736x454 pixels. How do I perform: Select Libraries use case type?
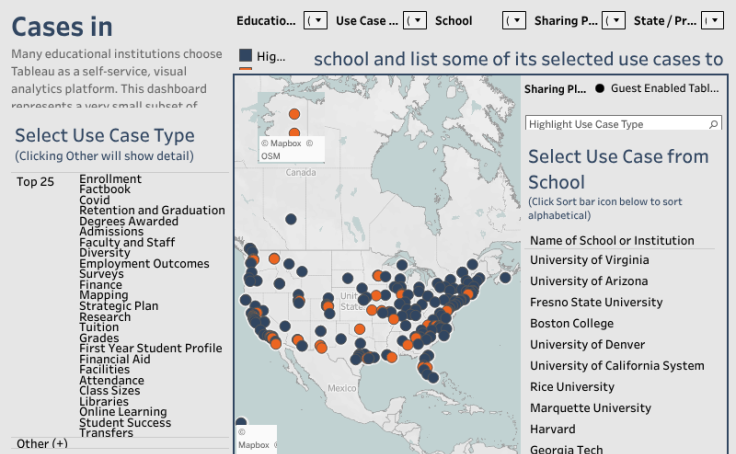[104, 401]
